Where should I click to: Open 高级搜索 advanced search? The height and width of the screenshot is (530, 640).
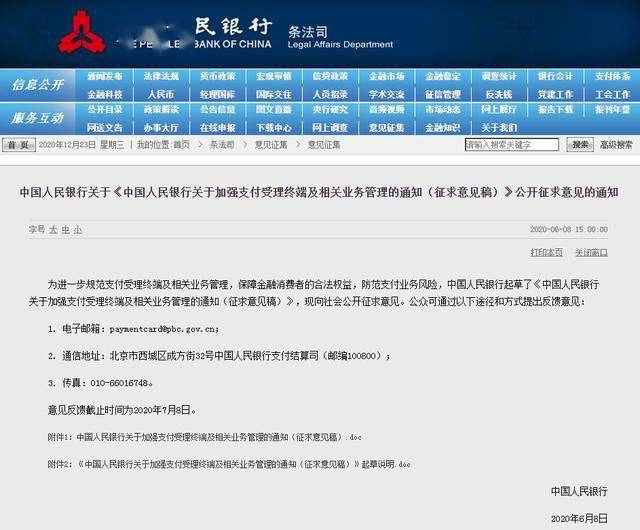(x=616, y=145)
